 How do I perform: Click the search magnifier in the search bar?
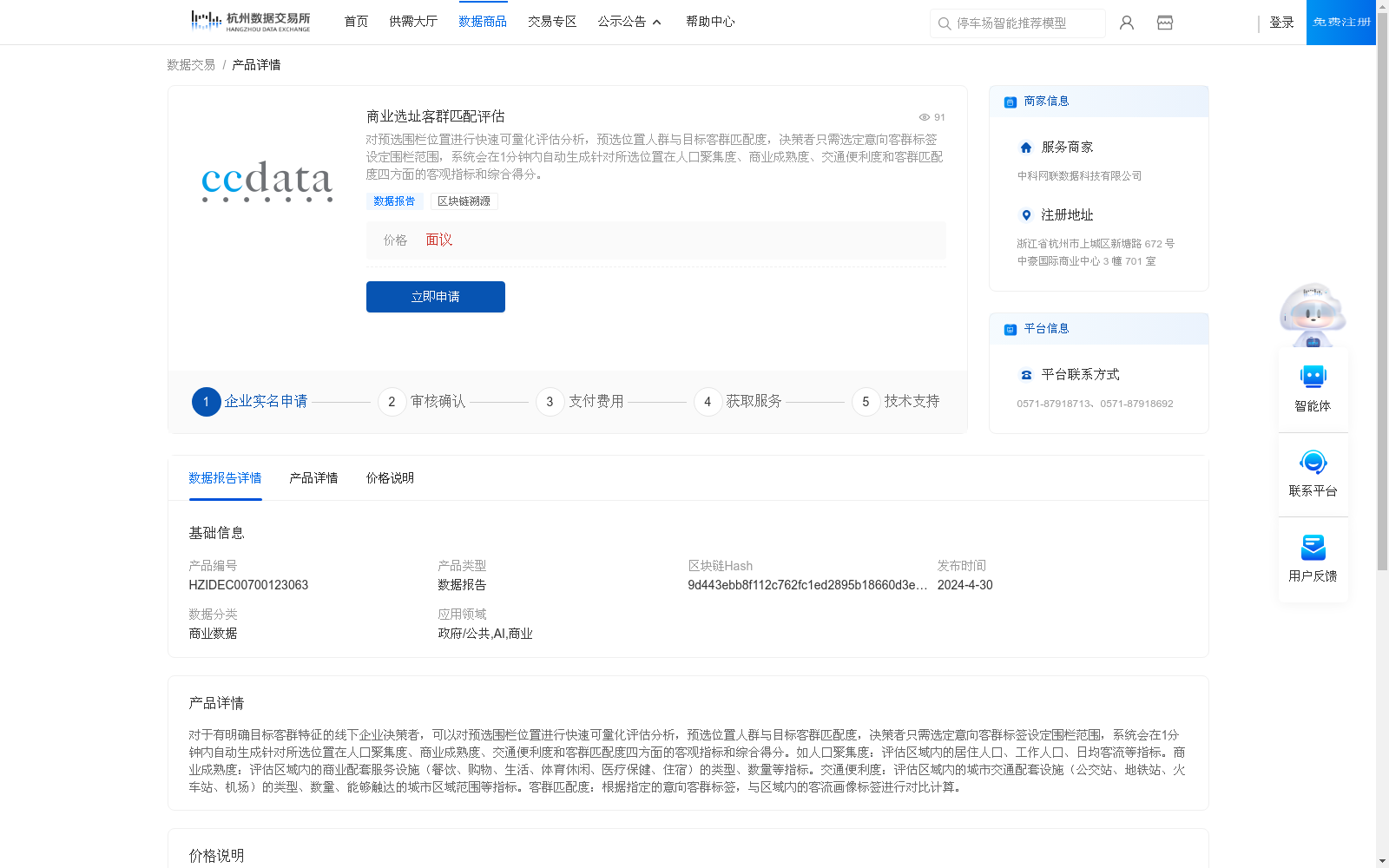[944, 23]
